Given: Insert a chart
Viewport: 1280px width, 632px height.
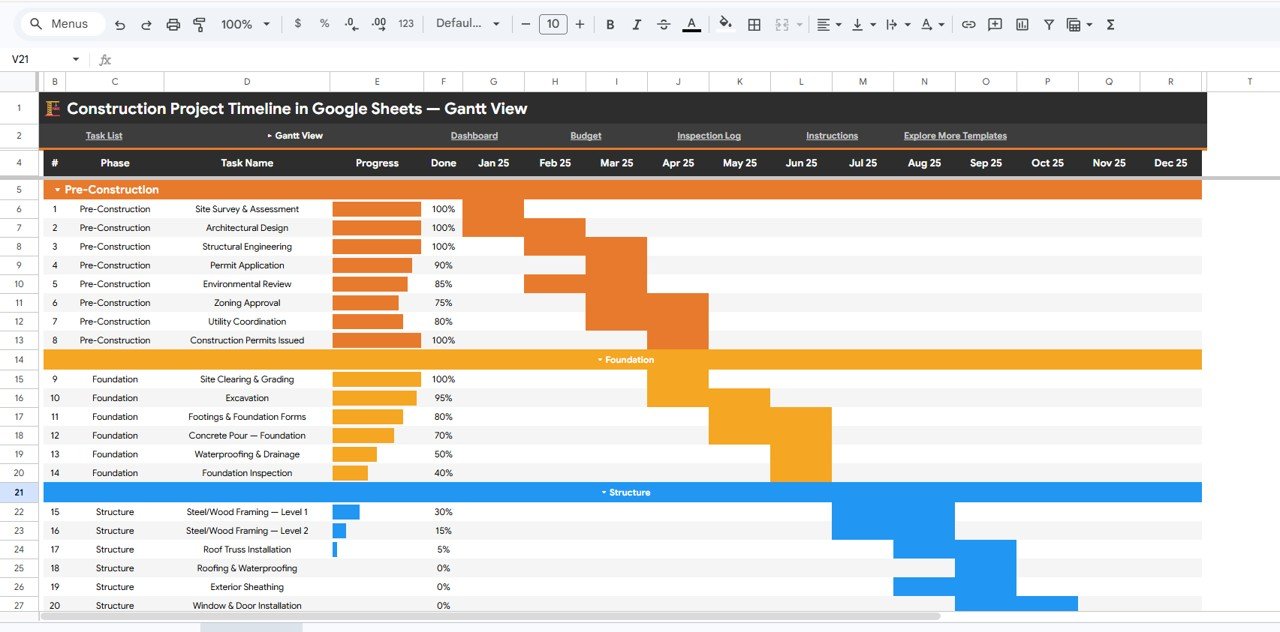Looking at the screenshot, I should tap(1021, 24).
